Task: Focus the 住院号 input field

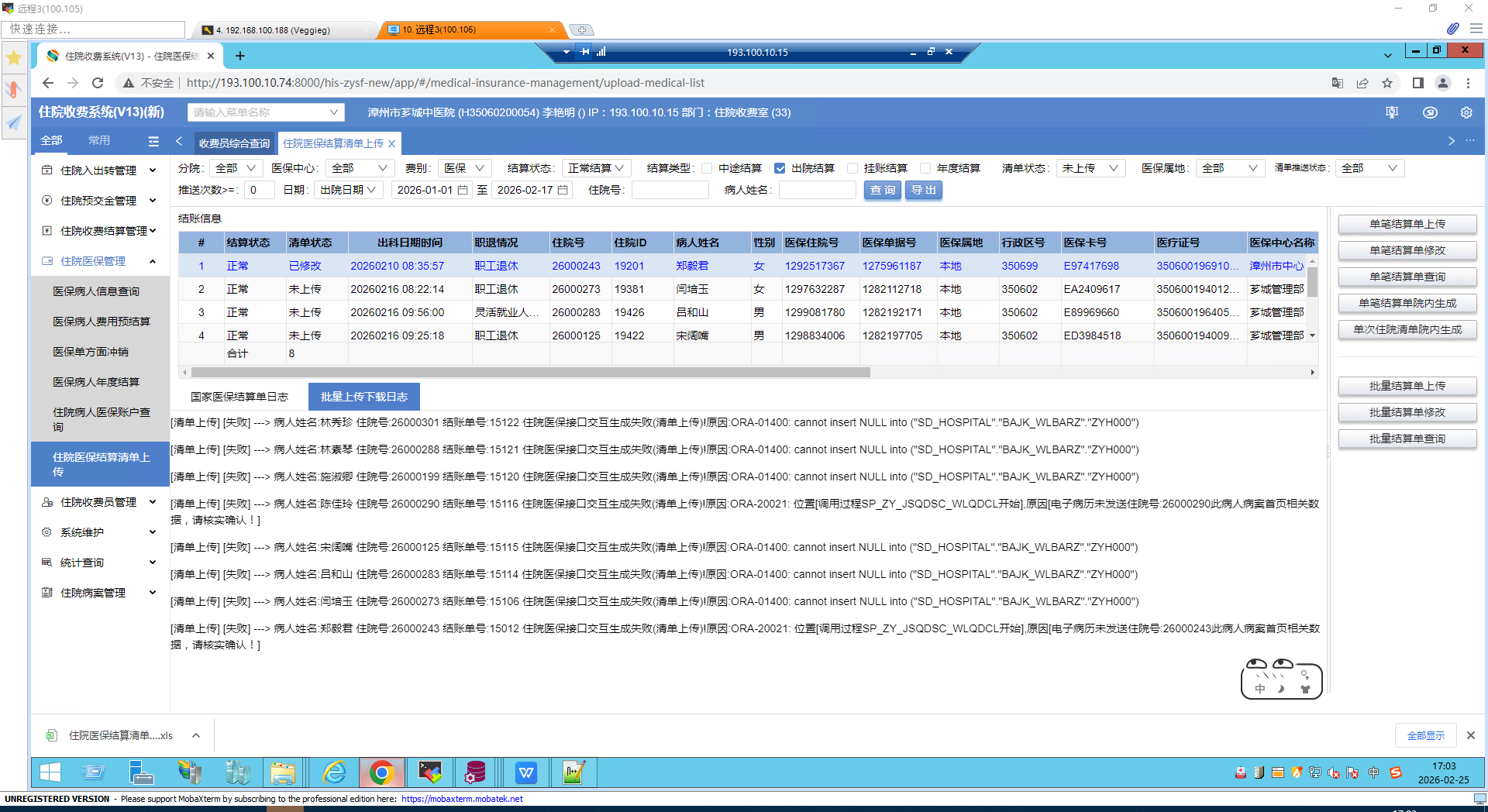Action: (x=670, y=190)
